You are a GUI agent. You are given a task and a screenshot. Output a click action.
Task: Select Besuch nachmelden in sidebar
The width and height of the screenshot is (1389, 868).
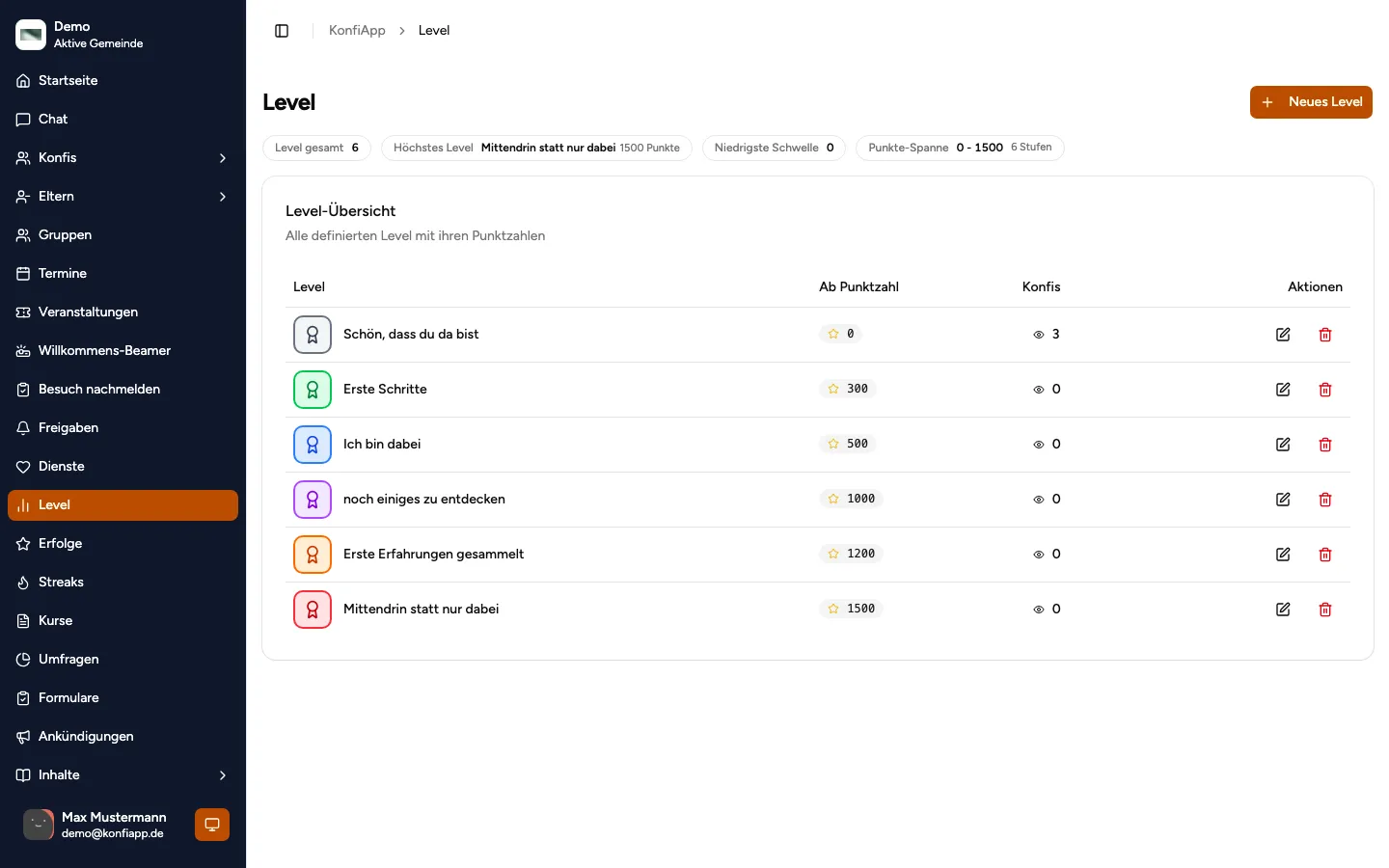point(123,390)
